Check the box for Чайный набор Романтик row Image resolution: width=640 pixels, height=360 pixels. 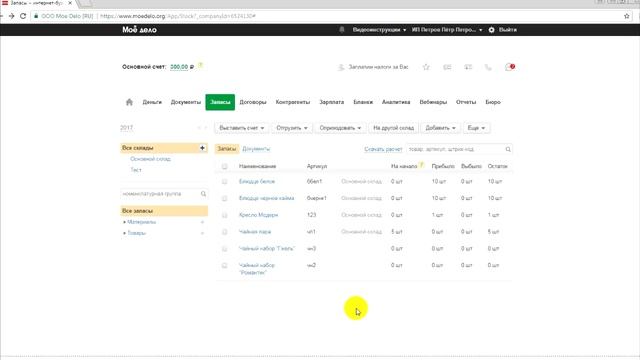coord(224,265)
